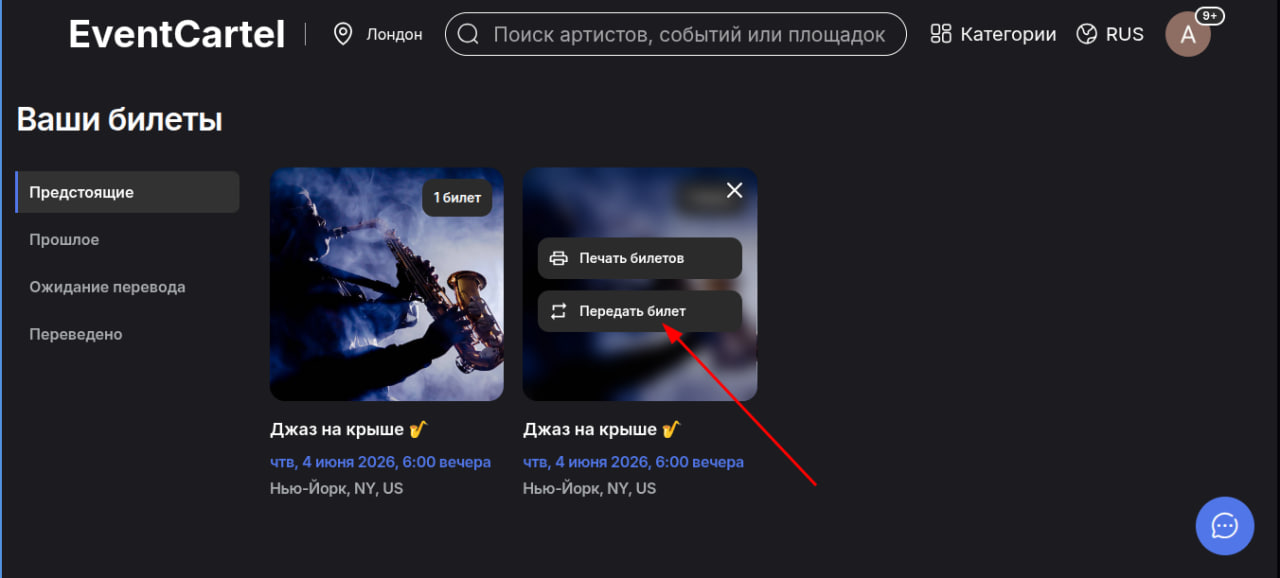The image size is (1280, 578).
Task: Open the user avatar A menu
Action: [1188, 35]
